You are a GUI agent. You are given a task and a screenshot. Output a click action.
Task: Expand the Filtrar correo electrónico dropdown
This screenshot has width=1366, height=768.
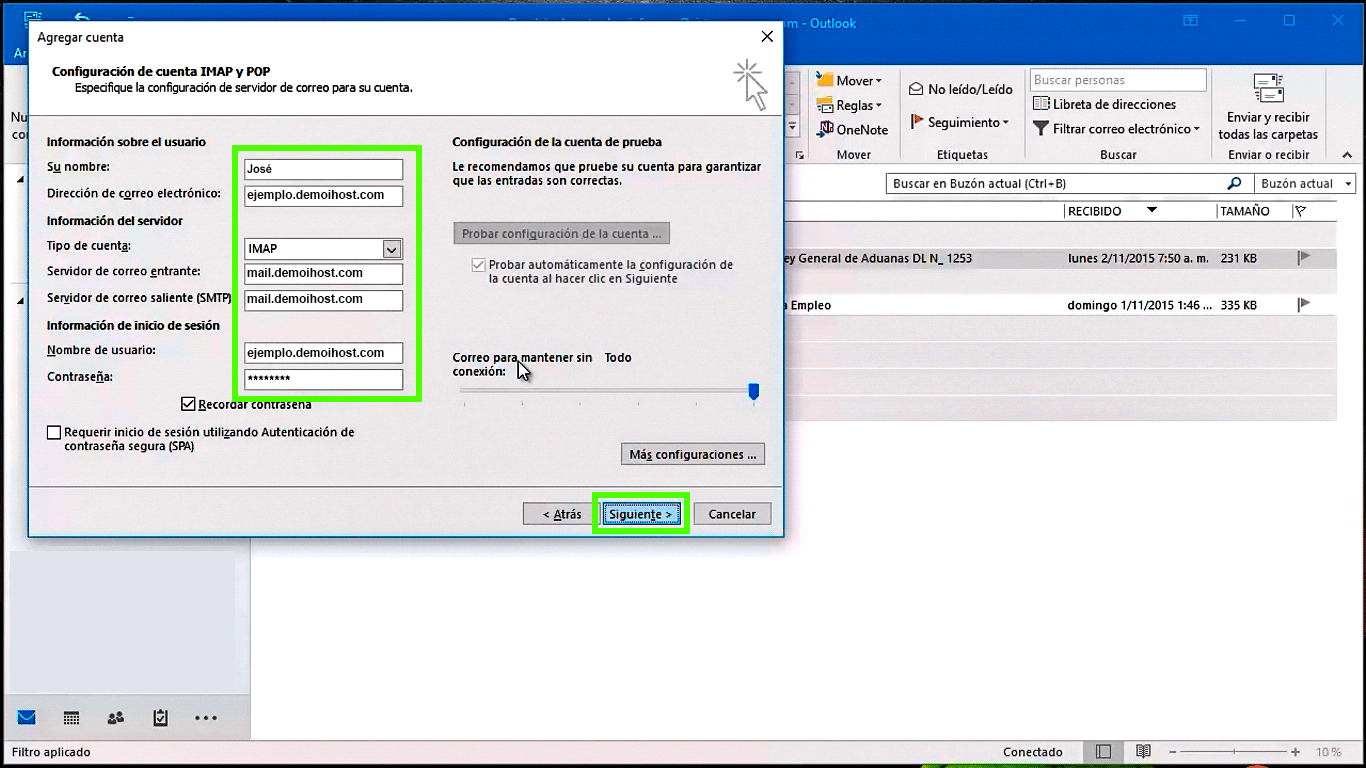(1116, 129)
